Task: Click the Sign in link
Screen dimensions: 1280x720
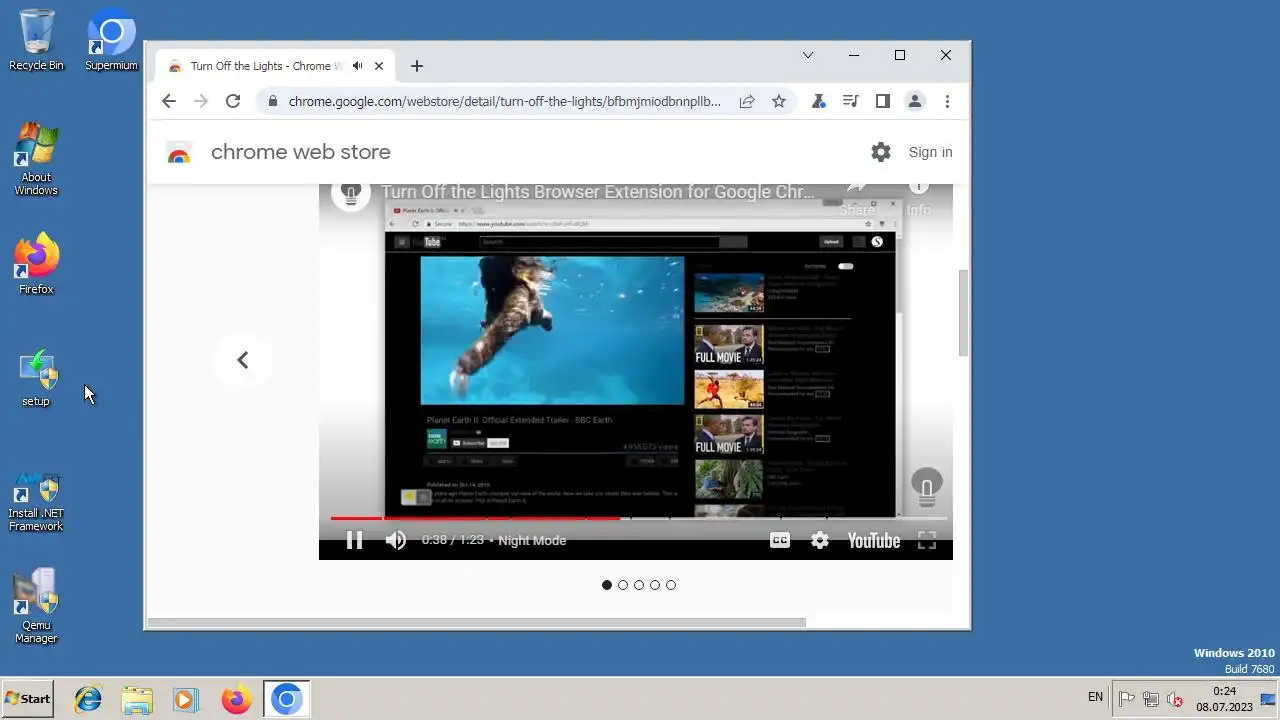Action: pos(930,152)
